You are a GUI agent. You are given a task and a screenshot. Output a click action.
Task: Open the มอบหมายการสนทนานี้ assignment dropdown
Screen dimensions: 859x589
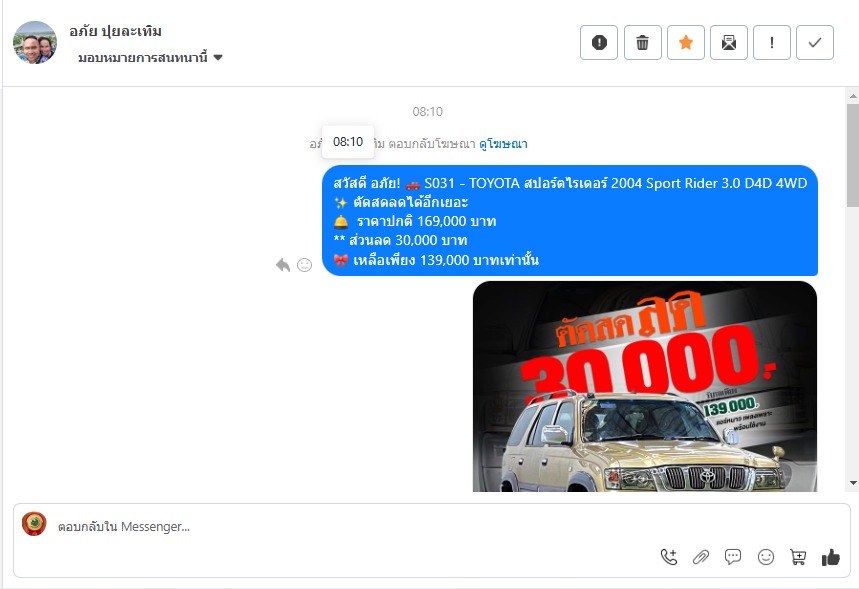pos(150,58)
